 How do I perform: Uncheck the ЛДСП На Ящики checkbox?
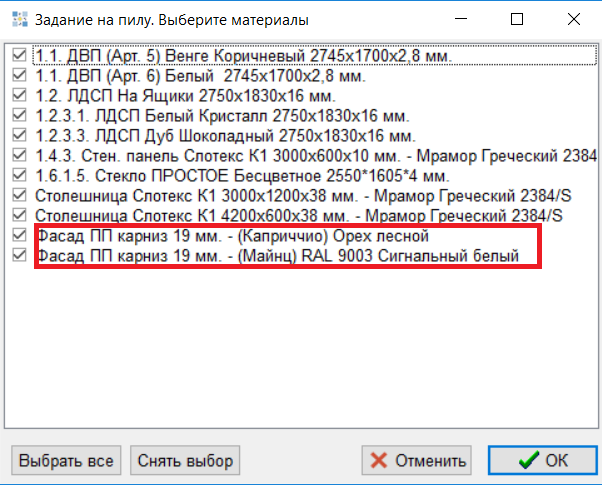tap(19, 96)
